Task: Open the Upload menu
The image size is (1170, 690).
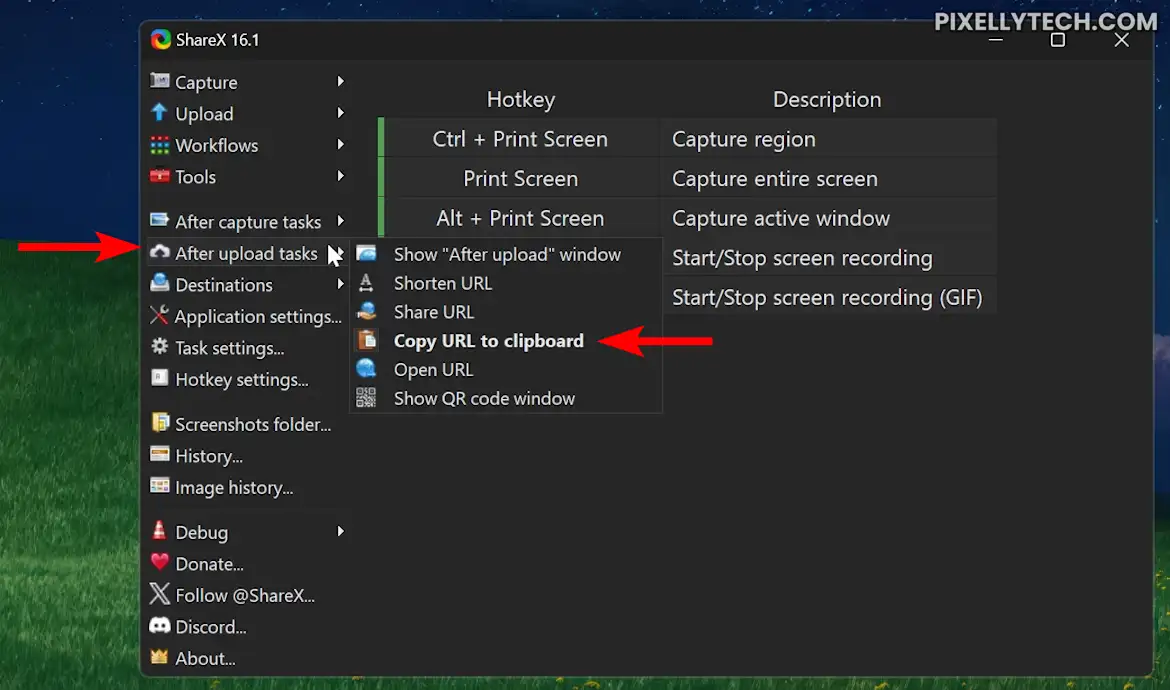Action: click(247, 113)
